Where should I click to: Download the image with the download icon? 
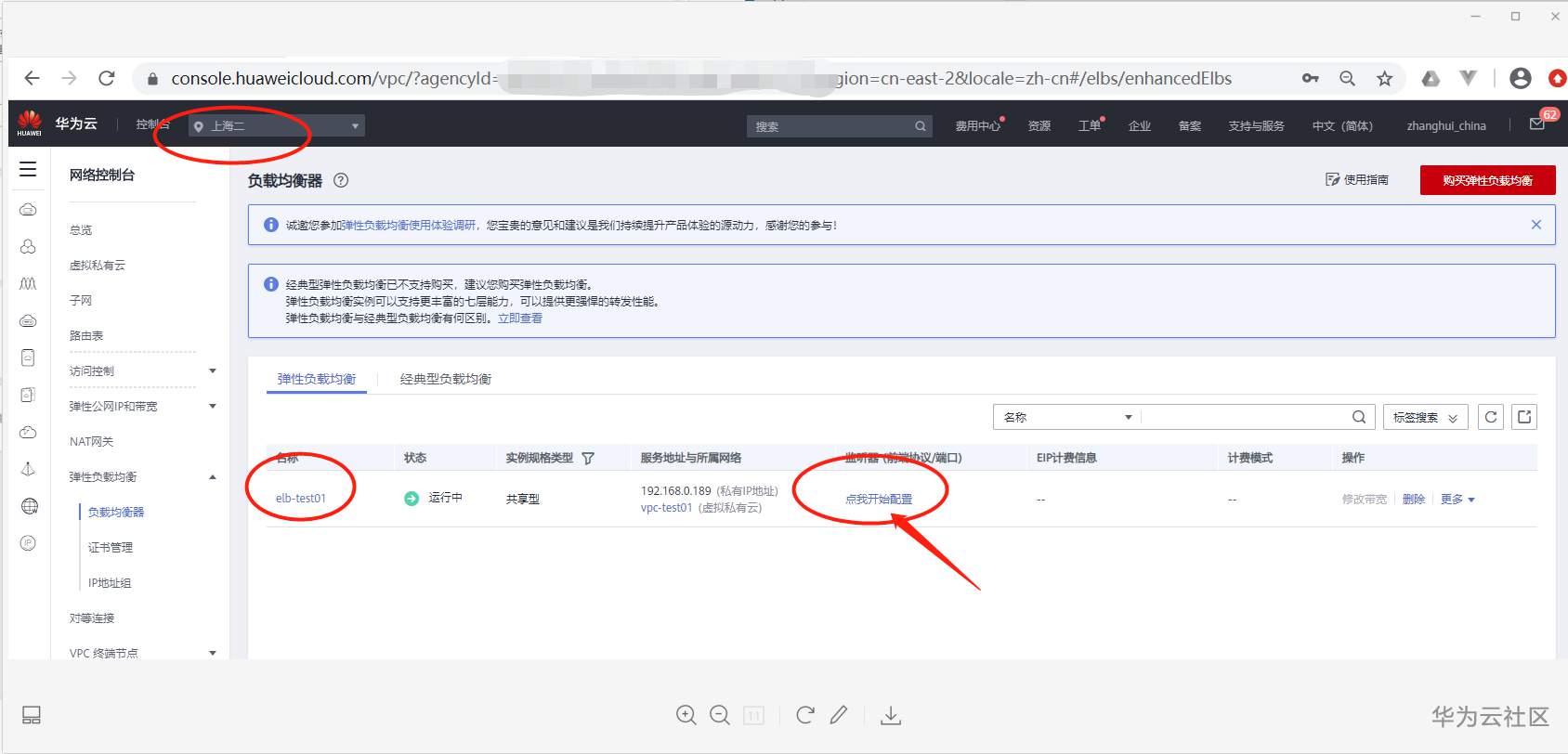point(891,716)
